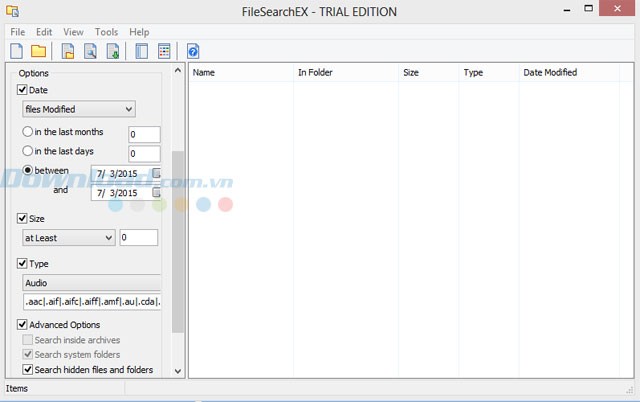Click the FileSearchEX app icon in title bar

[x=13, y=11]
